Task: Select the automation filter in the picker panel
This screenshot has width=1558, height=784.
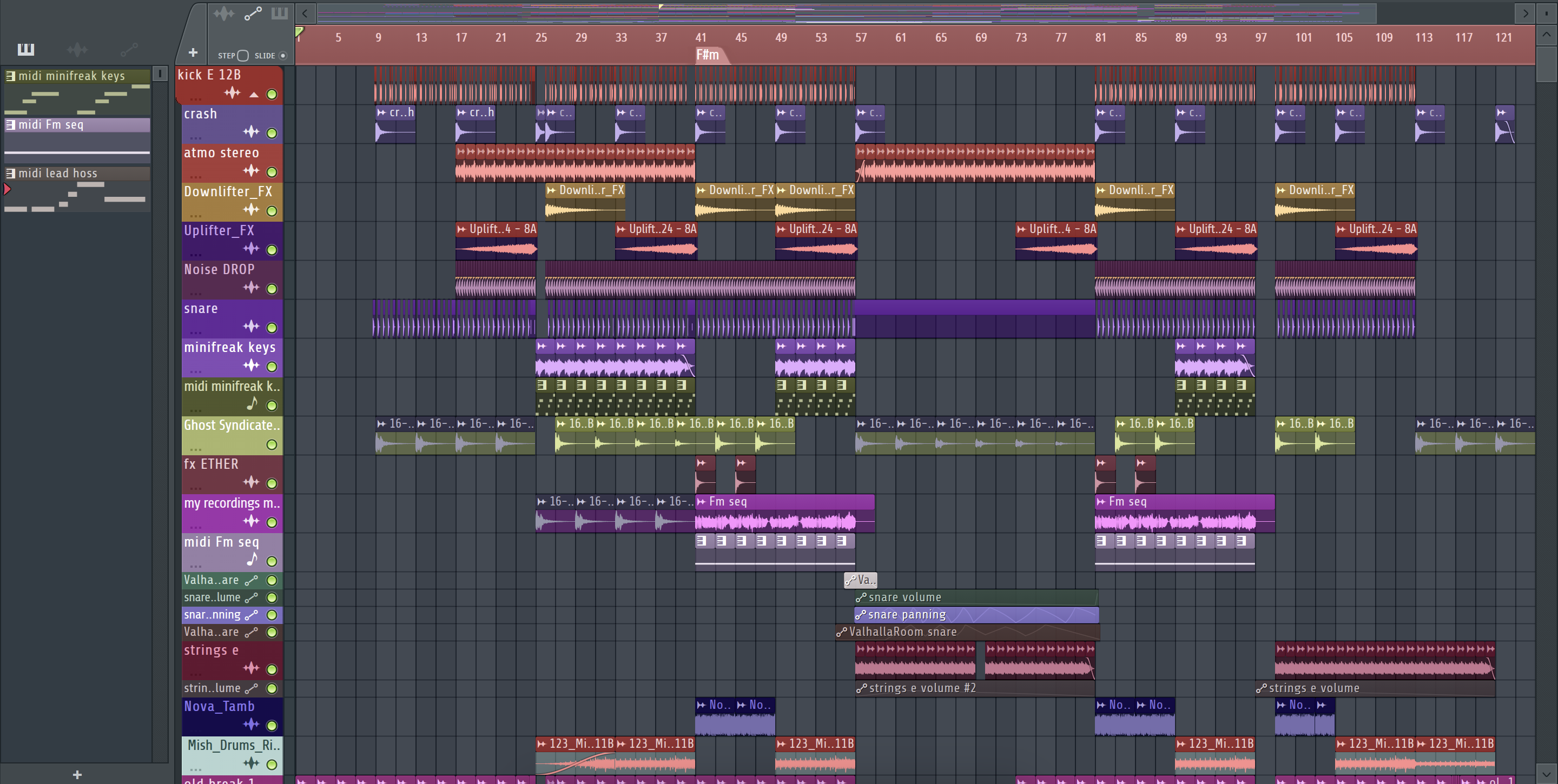Action: [129, 49]
